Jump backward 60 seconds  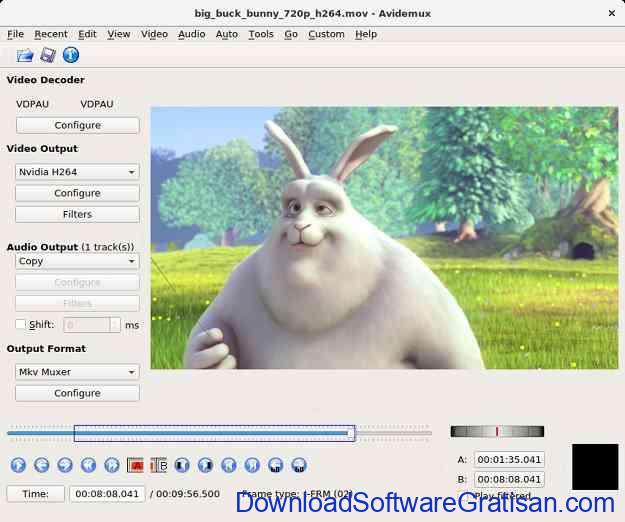pos(275,465)
